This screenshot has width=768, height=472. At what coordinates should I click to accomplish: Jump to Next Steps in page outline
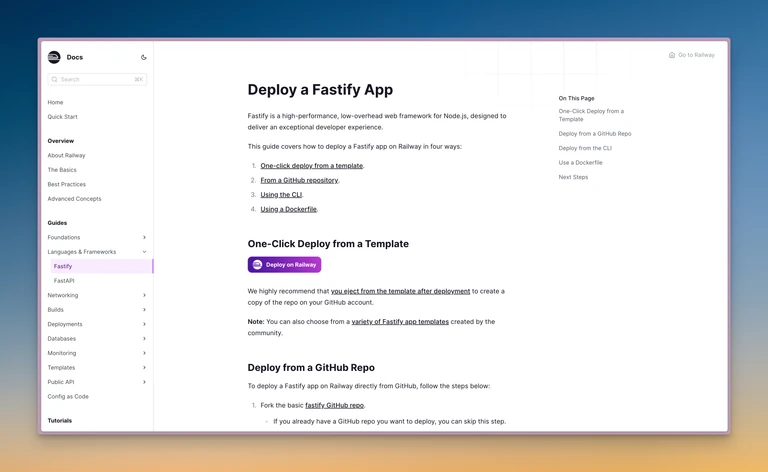click(573, 177)
